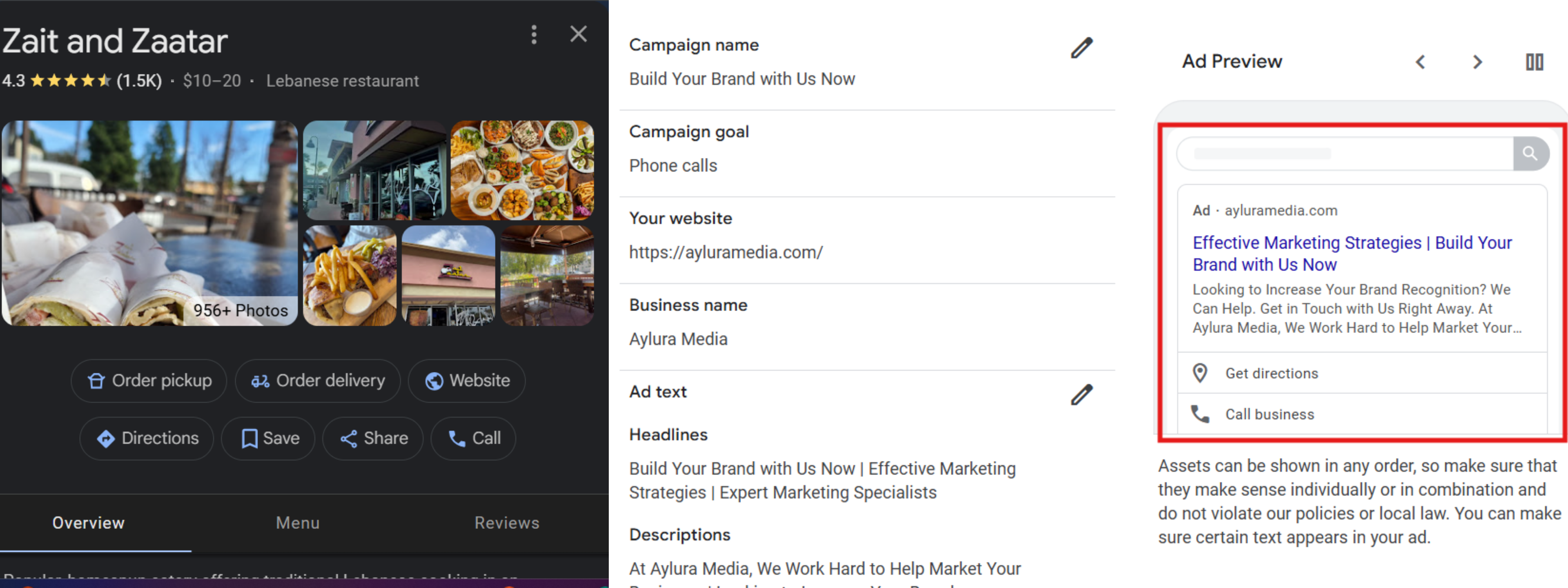
Task: Open the fries and wrap photo
Action: [x=350, y=276]
